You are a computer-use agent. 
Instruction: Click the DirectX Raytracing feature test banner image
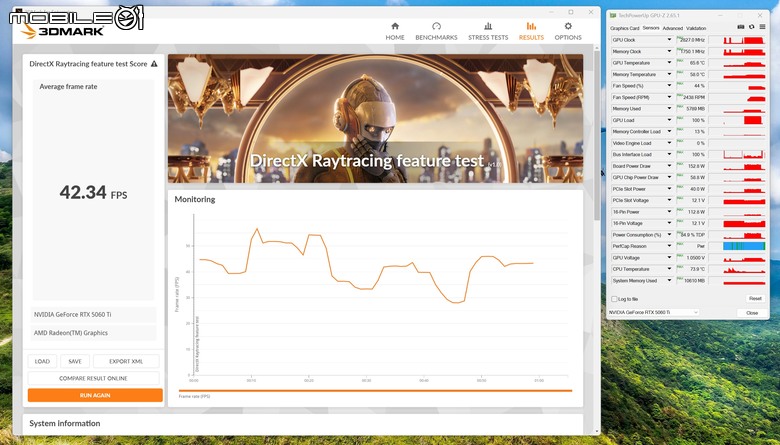[376, 118]
